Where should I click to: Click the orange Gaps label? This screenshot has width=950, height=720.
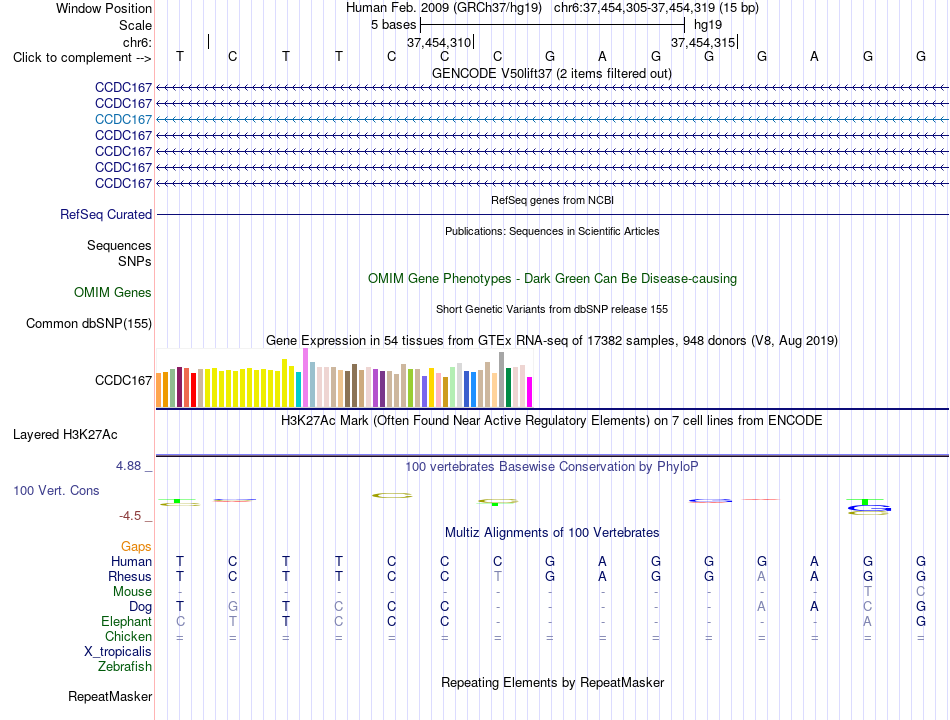tap(136, 547)
